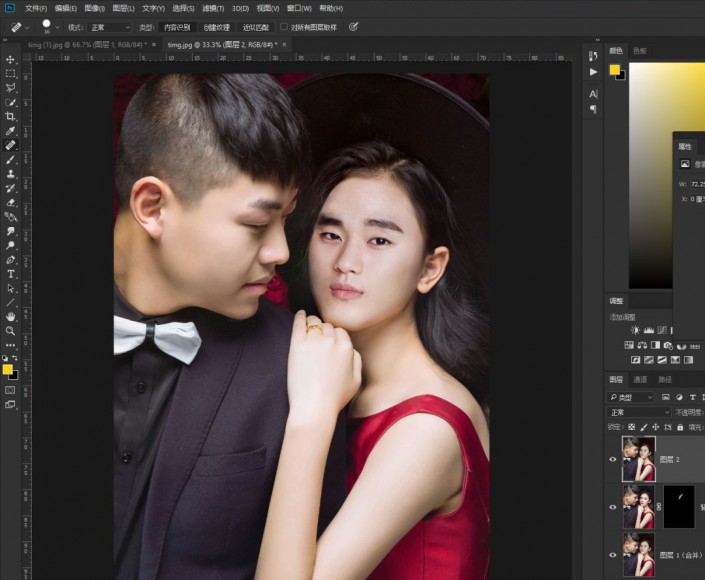705x580 pixels.
Task: Choose the 近似匹配 type button
Action: (256, 27)
